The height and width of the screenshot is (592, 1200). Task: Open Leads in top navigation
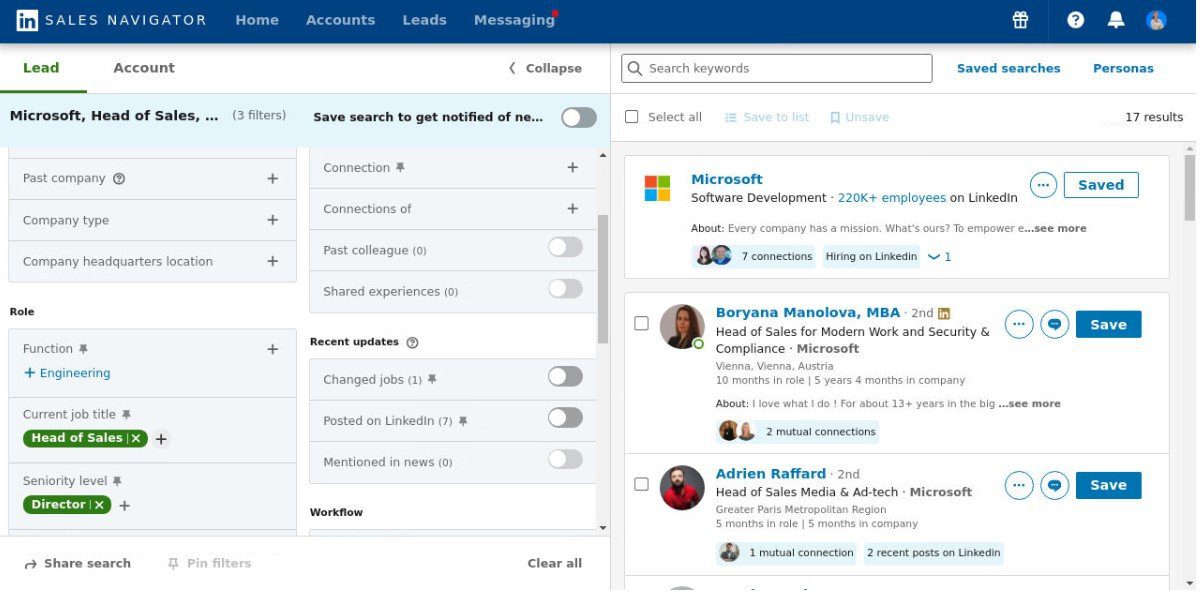click(424, 20)
